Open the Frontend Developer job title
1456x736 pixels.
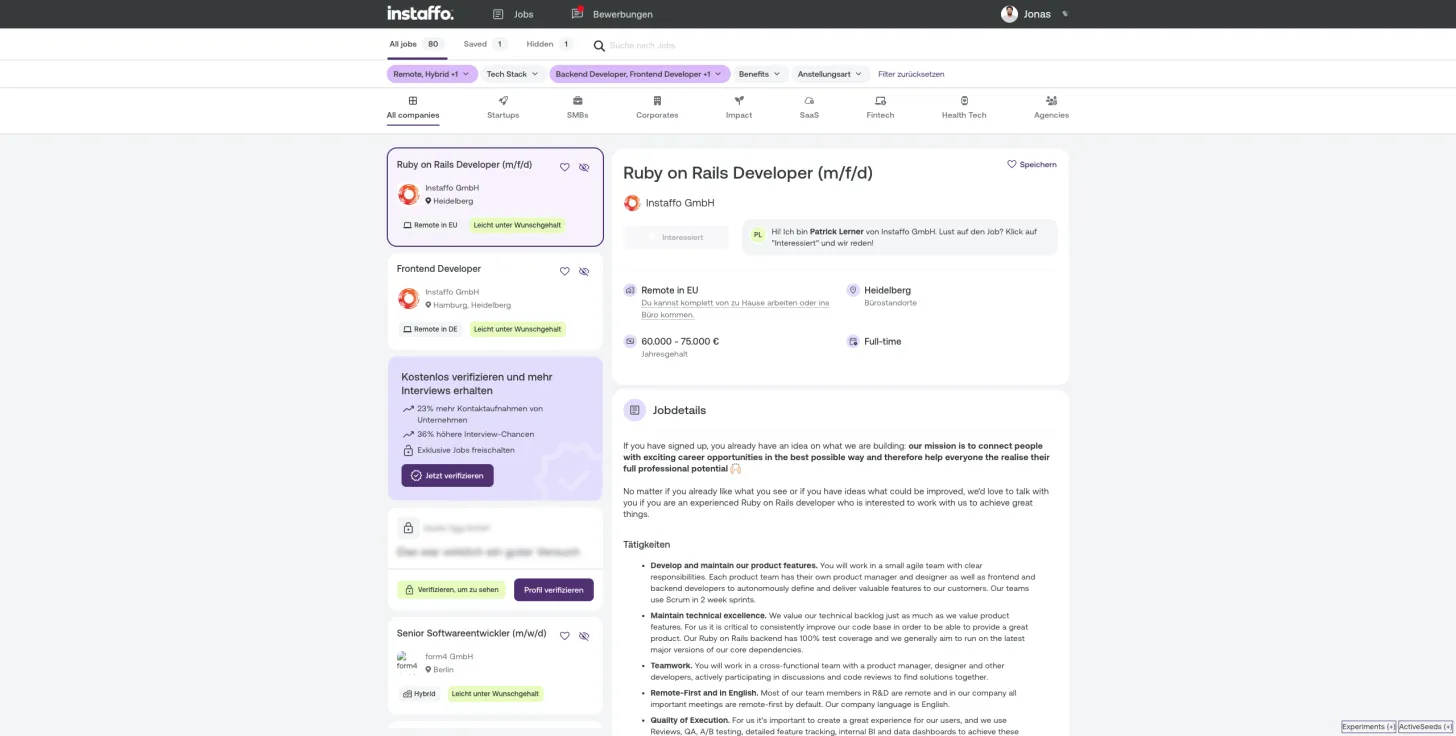coord(439,269)
